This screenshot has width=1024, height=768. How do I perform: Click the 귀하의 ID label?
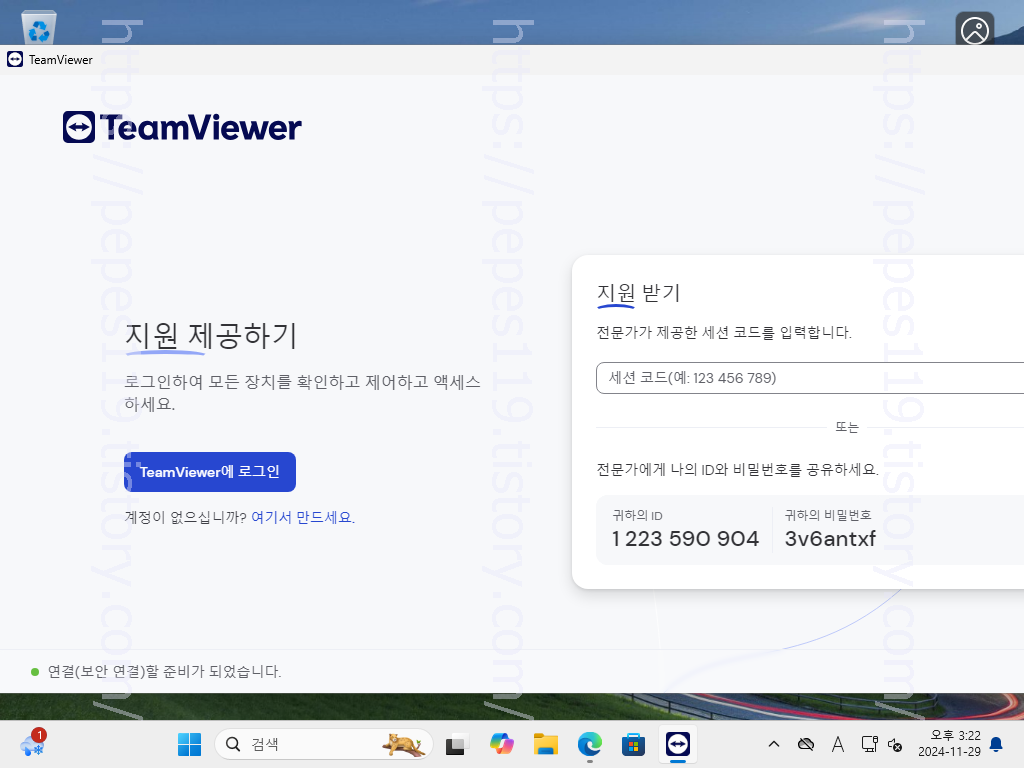coord(637,515)
